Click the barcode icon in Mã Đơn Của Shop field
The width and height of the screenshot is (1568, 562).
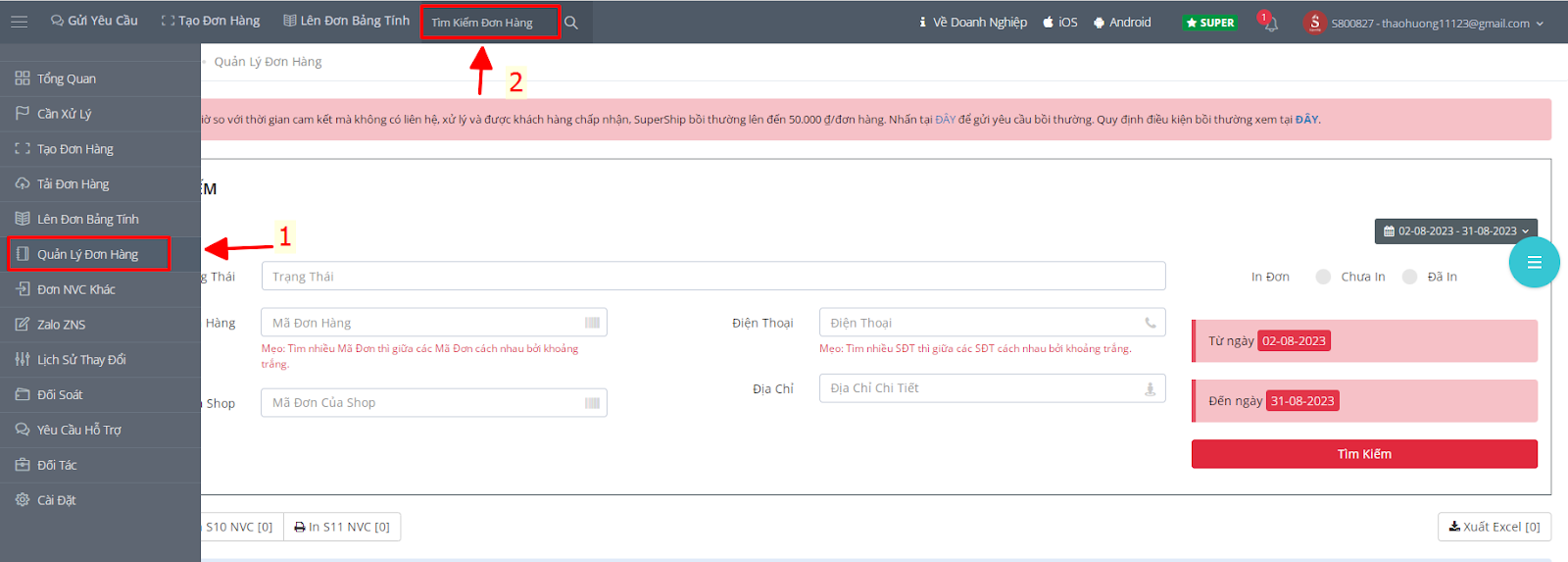tap(592, 403)
